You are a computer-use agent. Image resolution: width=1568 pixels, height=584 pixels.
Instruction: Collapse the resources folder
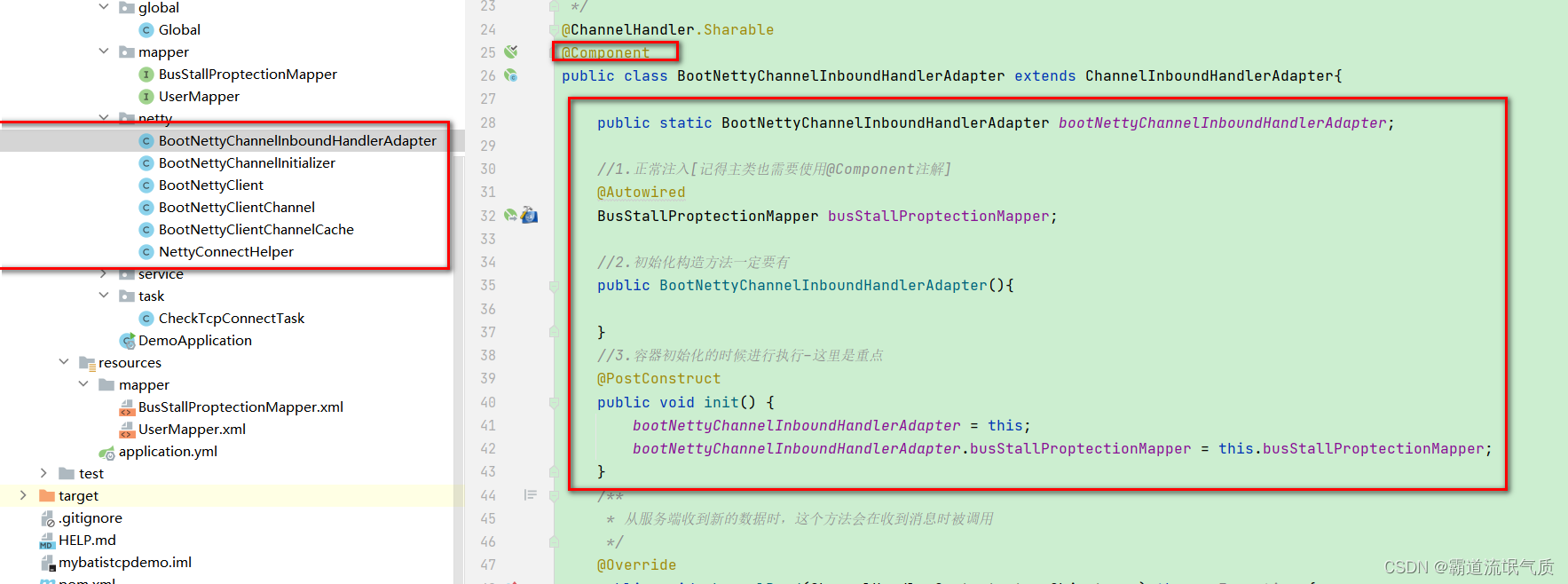(64, 362)
